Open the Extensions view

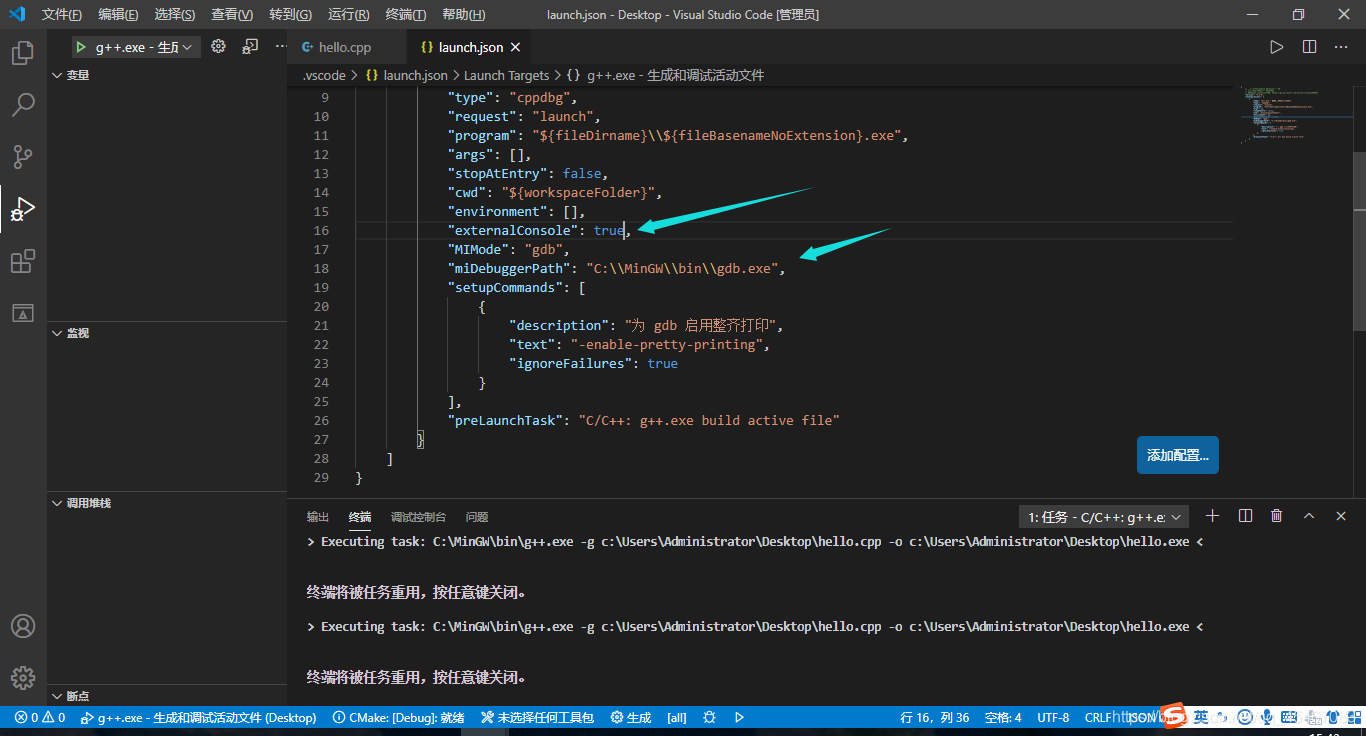click(23, 261)
